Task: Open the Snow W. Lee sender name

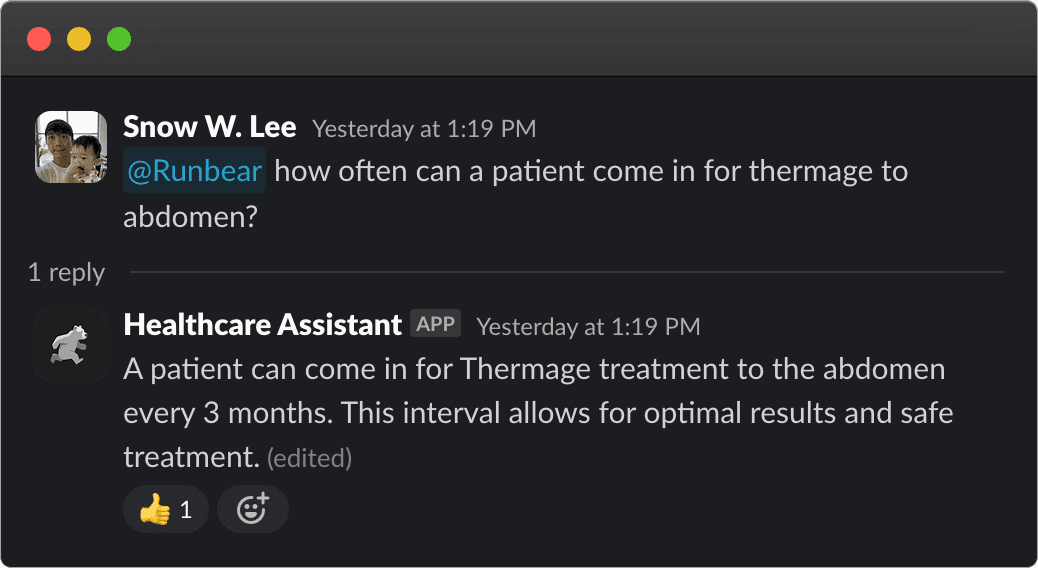Action: (209, 127)
